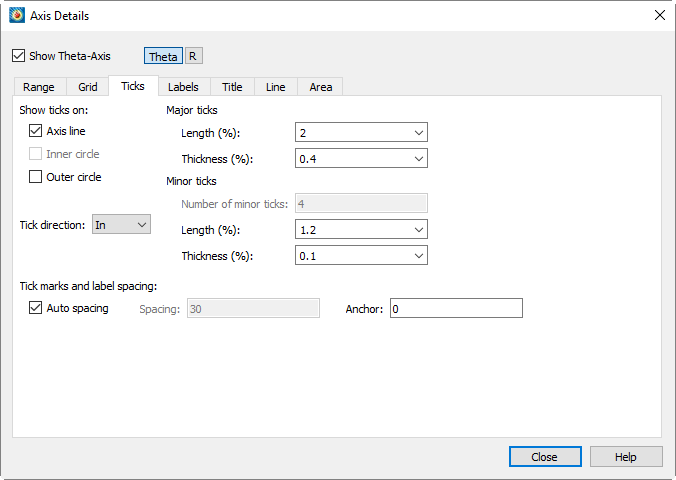Select the Theta axis button
Viewport: 676px width, 480px height.
click(x=163, y=56)
